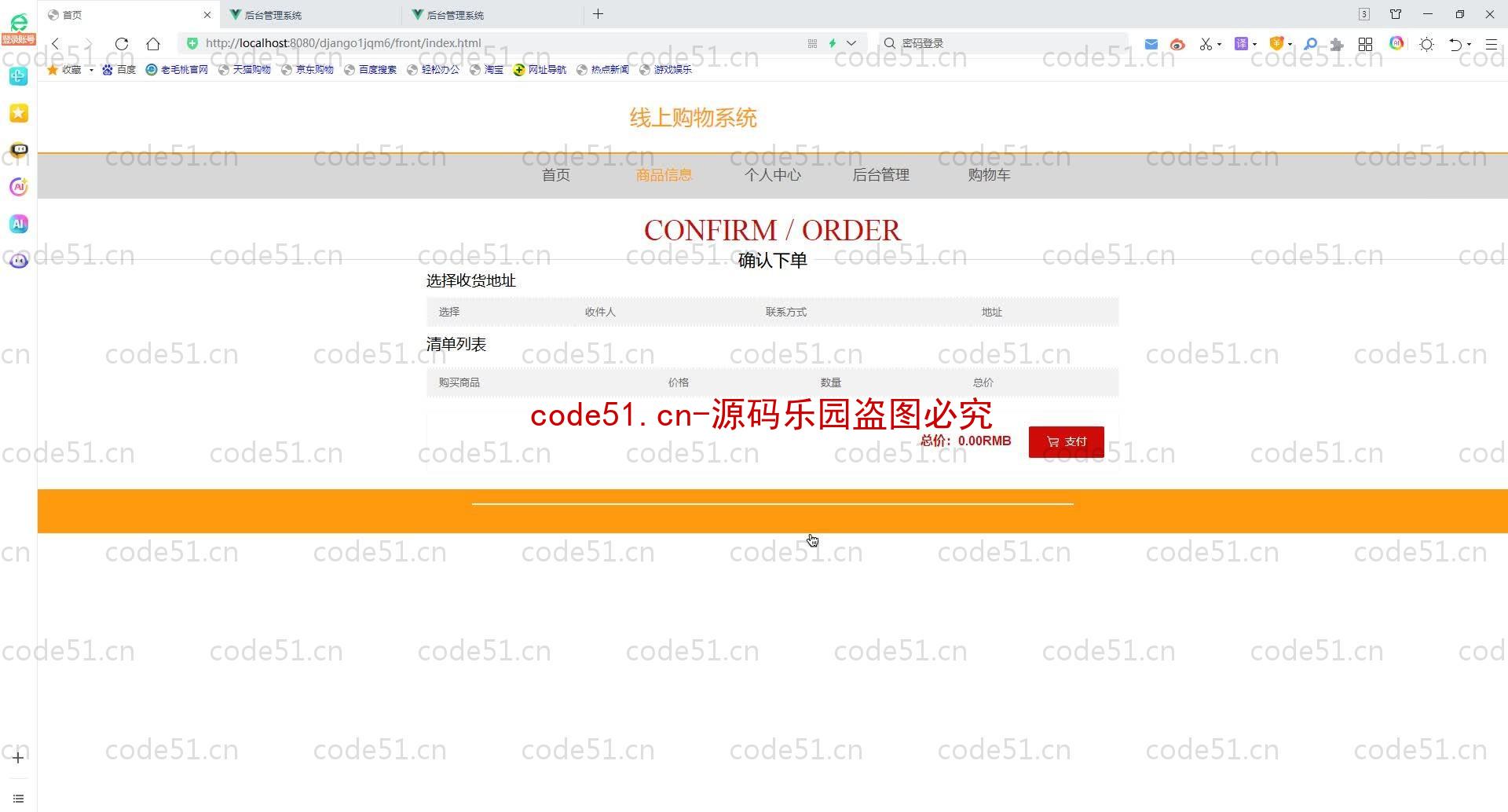This screenshot has height=812, width=1508.
Task: Expand the dropdown arrow next to the undo icon
Action: click(x=1469, y=45)
